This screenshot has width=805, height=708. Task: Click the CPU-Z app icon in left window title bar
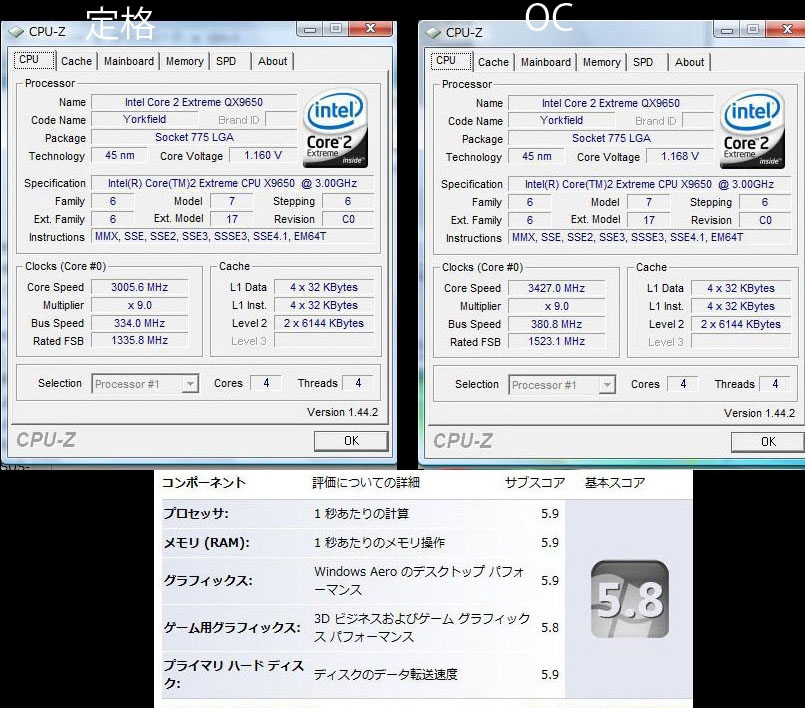tap(16, 32)
